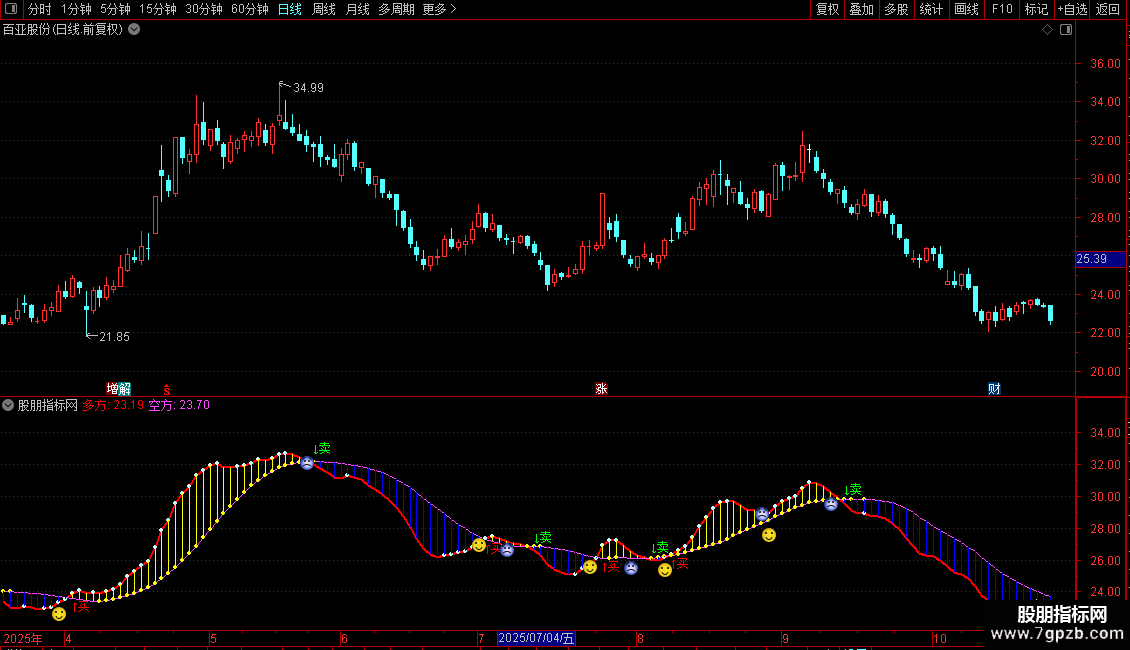Click the 2025年 axis label

tap(23, 639)
